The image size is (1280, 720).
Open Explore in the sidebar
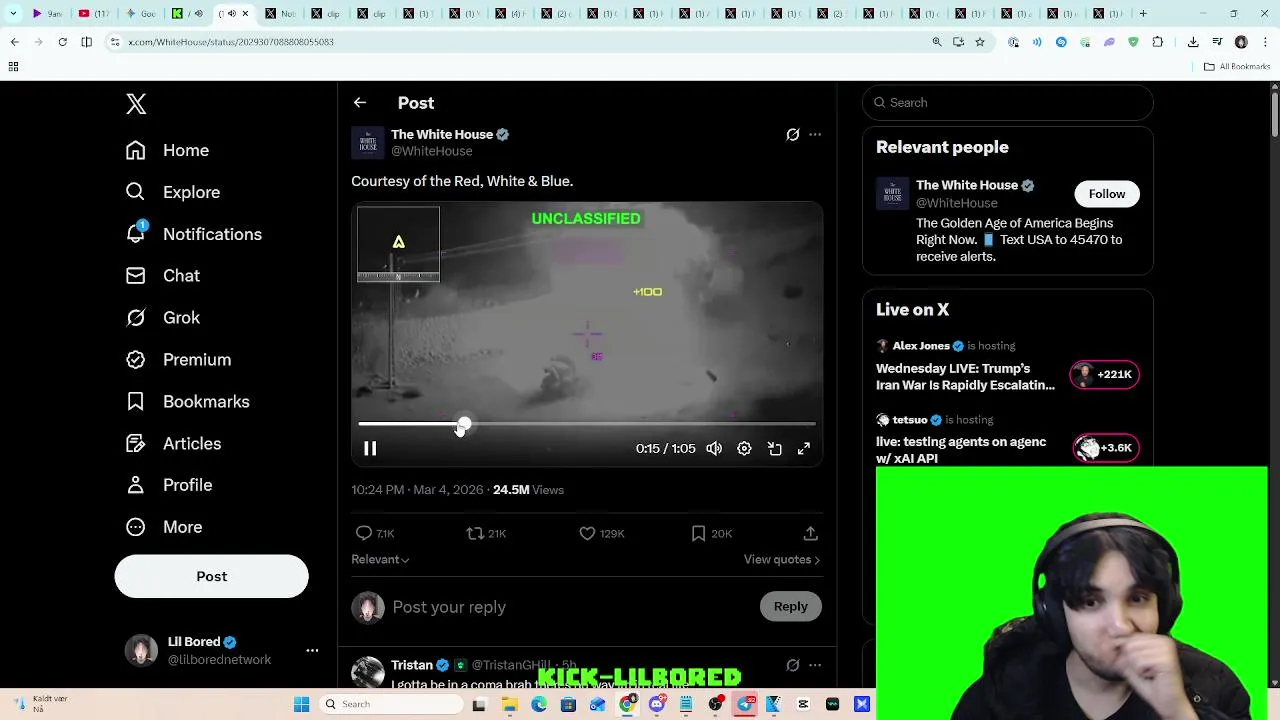173,192
